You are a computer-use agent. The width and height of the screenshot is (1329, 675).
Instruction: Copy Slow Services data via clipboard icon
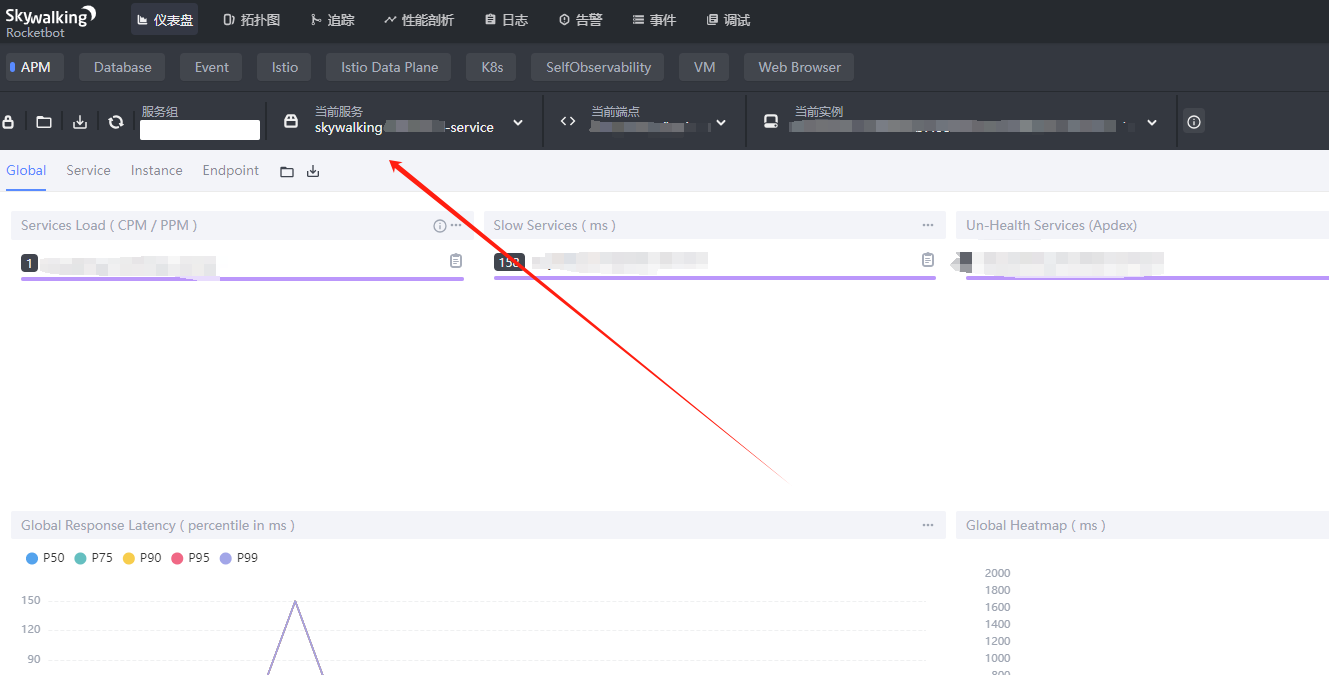click(x=927, y=259)
